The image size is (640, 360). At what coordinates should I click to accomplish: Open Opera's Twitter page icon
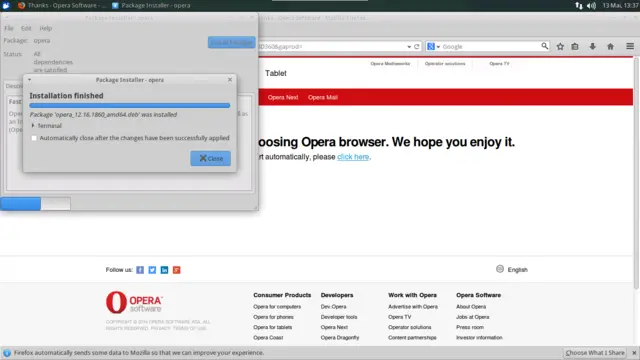point(152,270)
